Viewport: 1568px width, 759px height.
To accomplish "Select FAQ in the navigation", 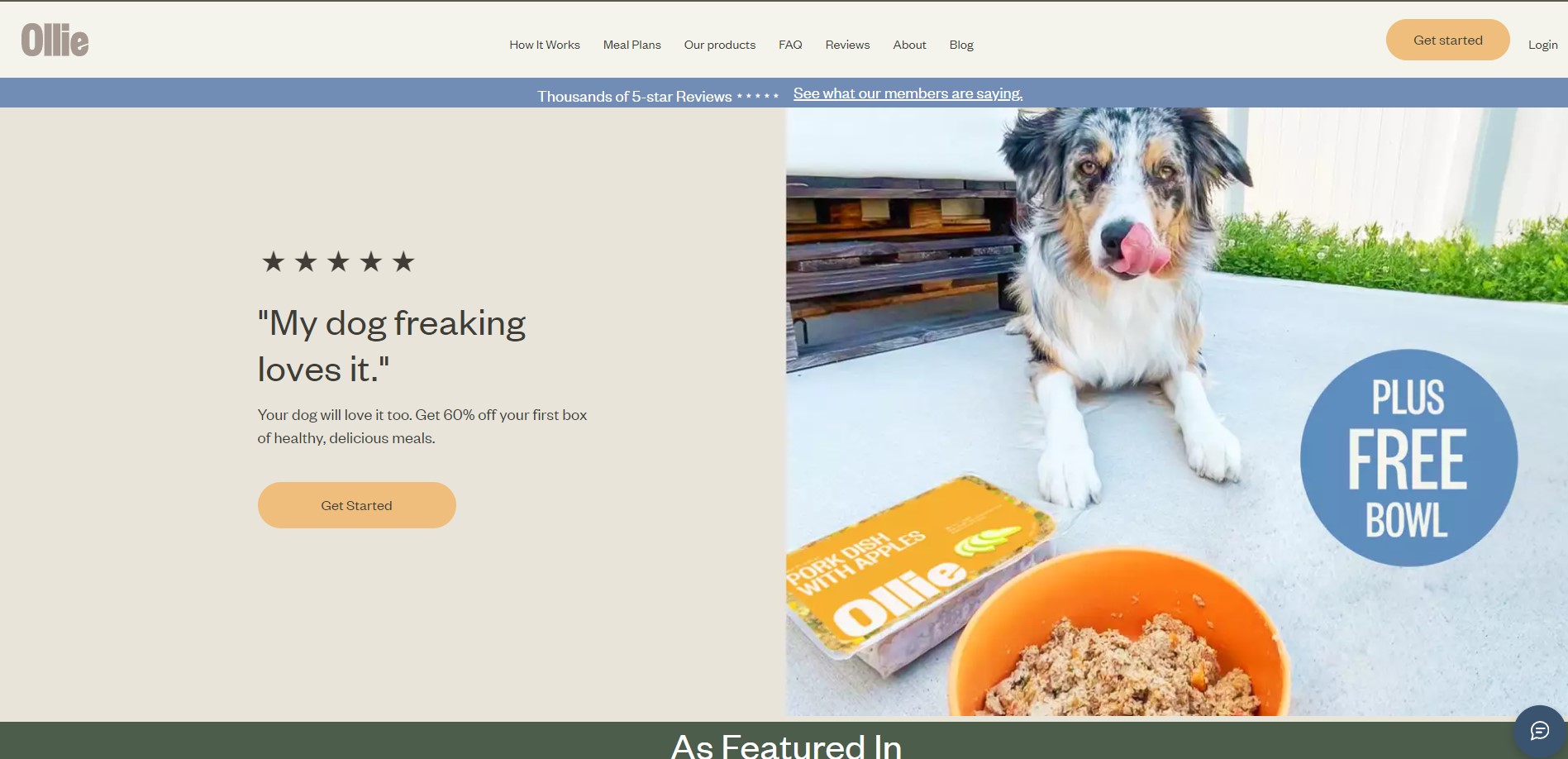I will (790, 45).
